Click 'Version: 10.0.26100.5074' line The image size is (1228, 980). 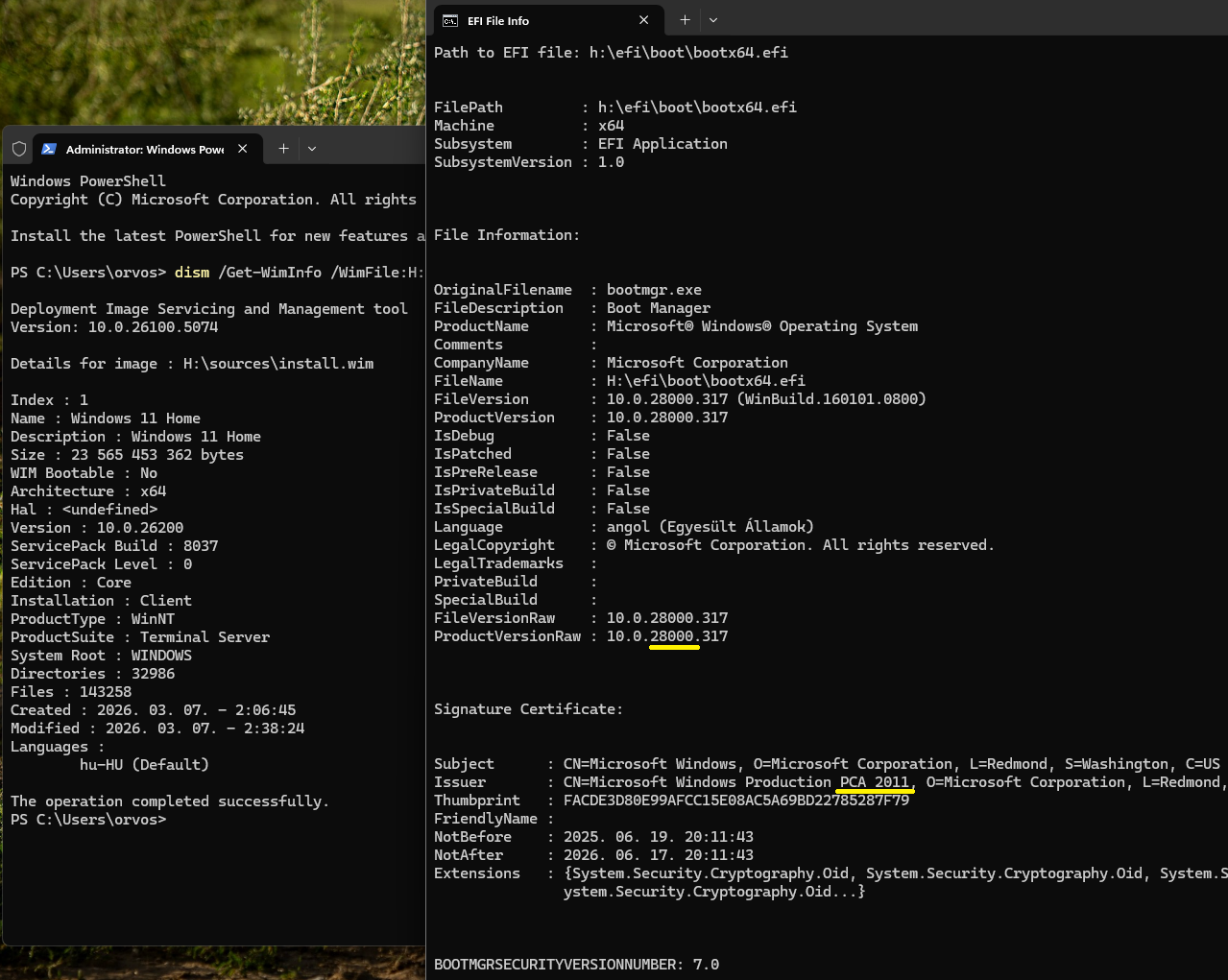point(114,327)
